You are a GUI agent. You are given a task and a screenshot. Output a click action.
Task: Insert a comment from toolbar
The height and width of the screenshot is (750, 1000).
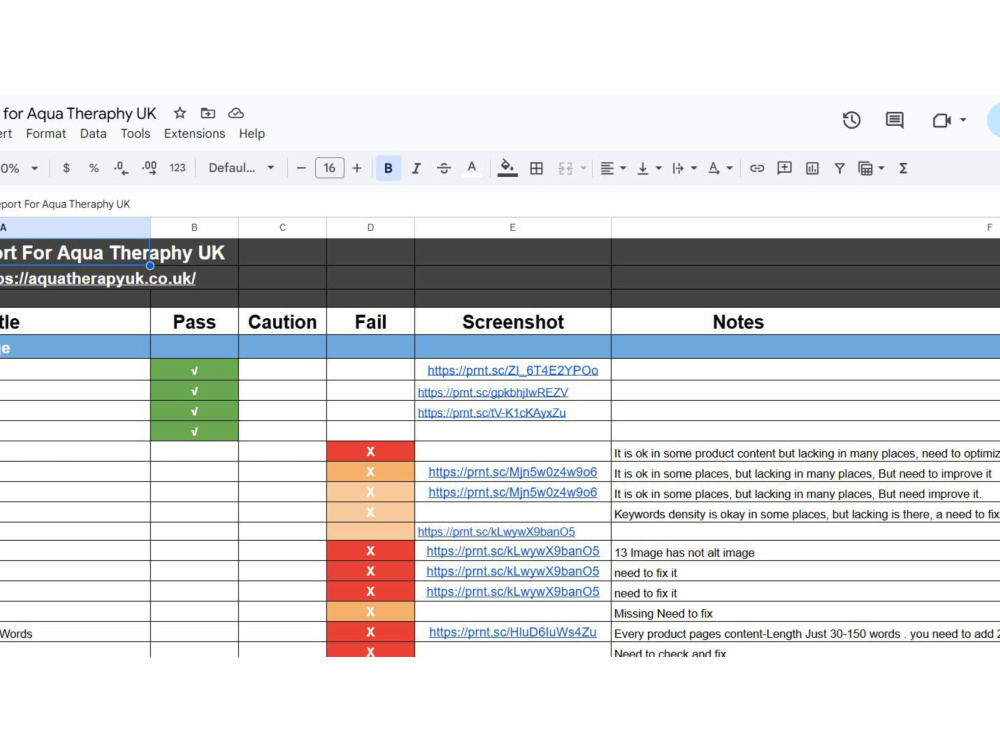pyautogui.click(x=784, y=168)
